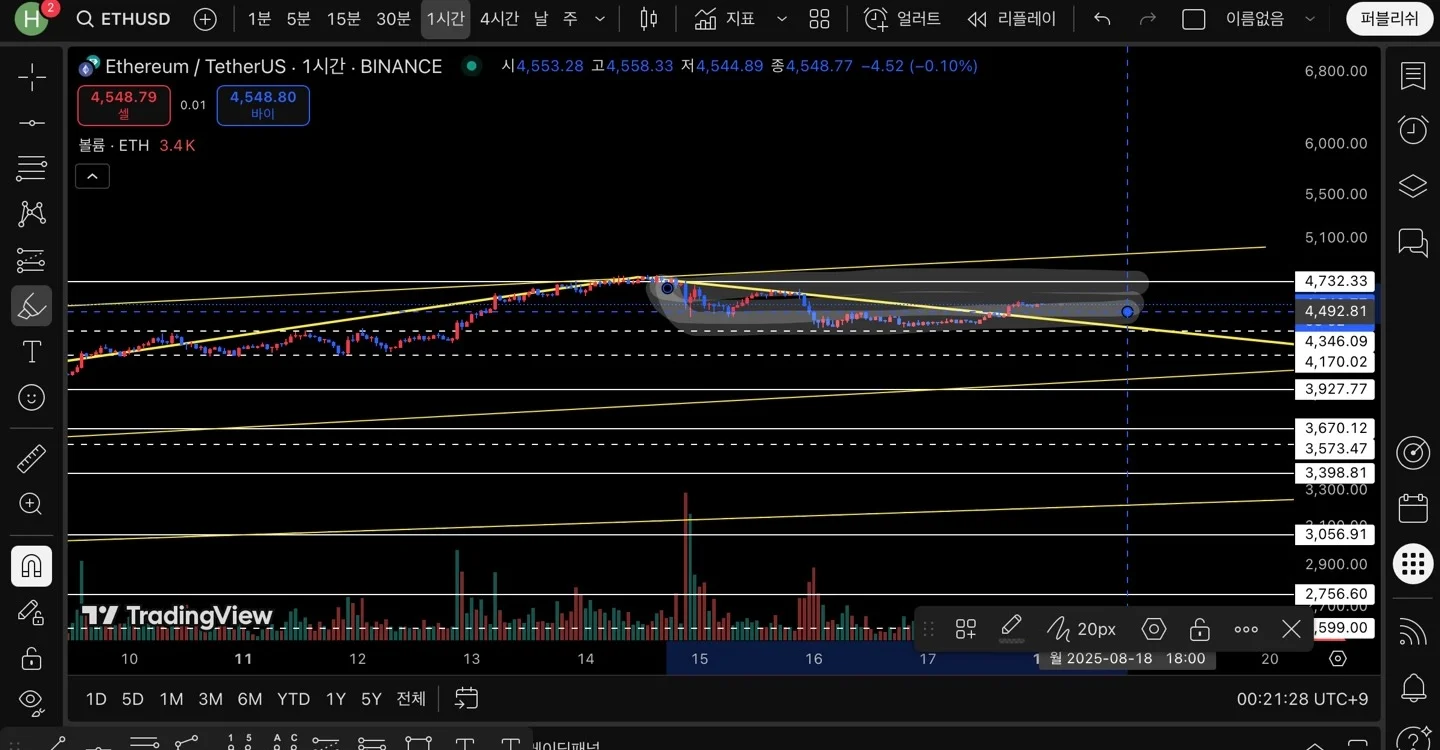
Task: Click the 3,056.91 price level label
Action: click(1335, 535)
